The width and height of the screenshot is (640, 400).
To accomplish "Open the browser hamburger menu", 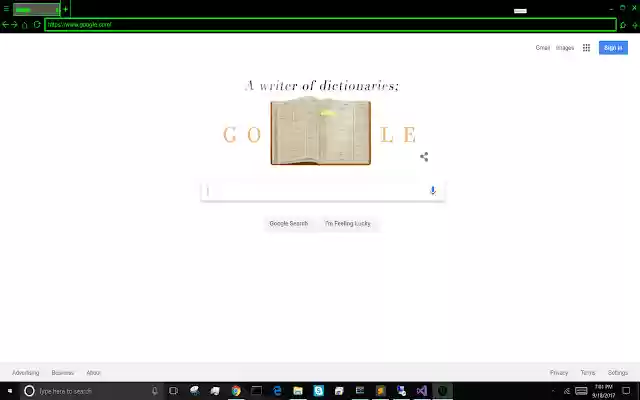I will [6, 9].
